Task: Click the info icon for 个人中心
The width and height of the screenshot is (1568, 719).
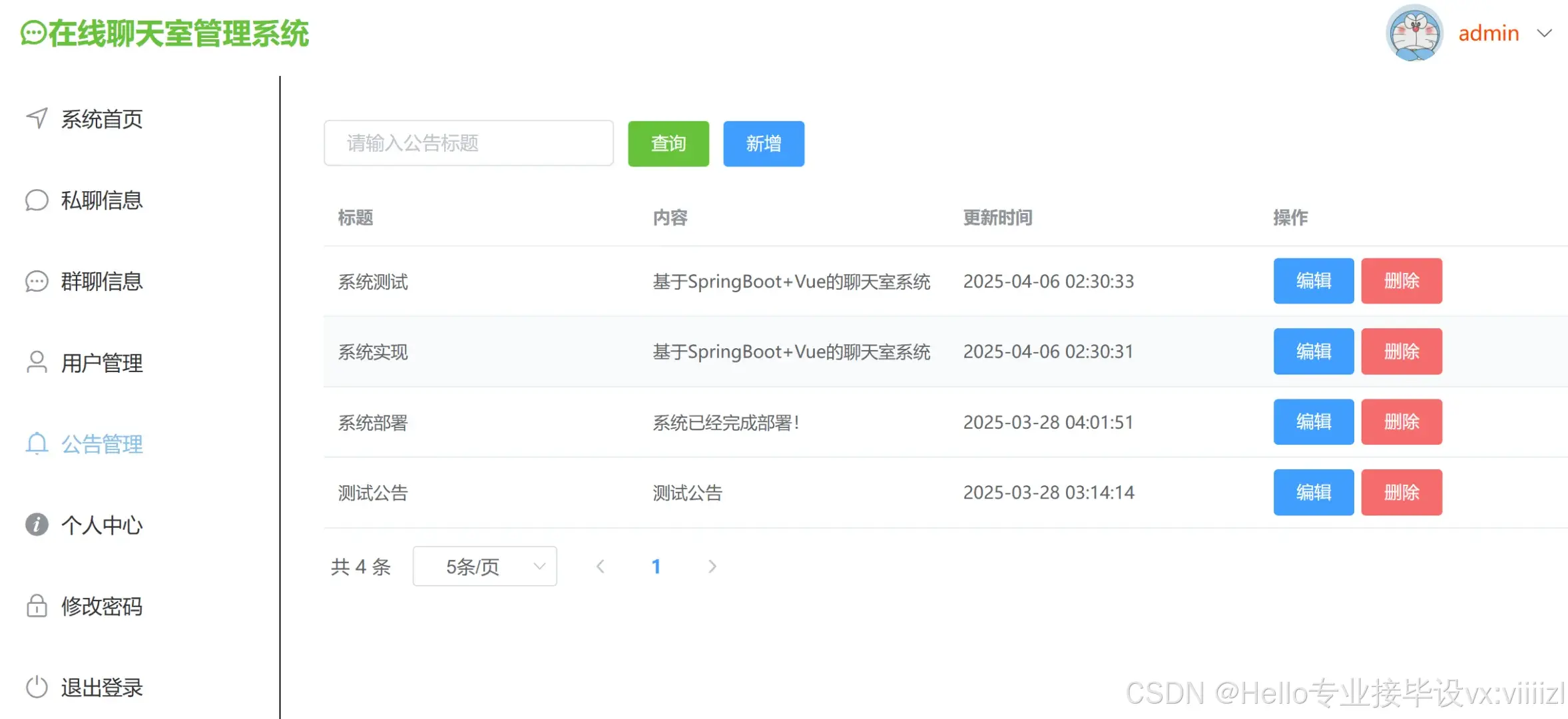Action: pyautogui.click(x=37, y=525)
